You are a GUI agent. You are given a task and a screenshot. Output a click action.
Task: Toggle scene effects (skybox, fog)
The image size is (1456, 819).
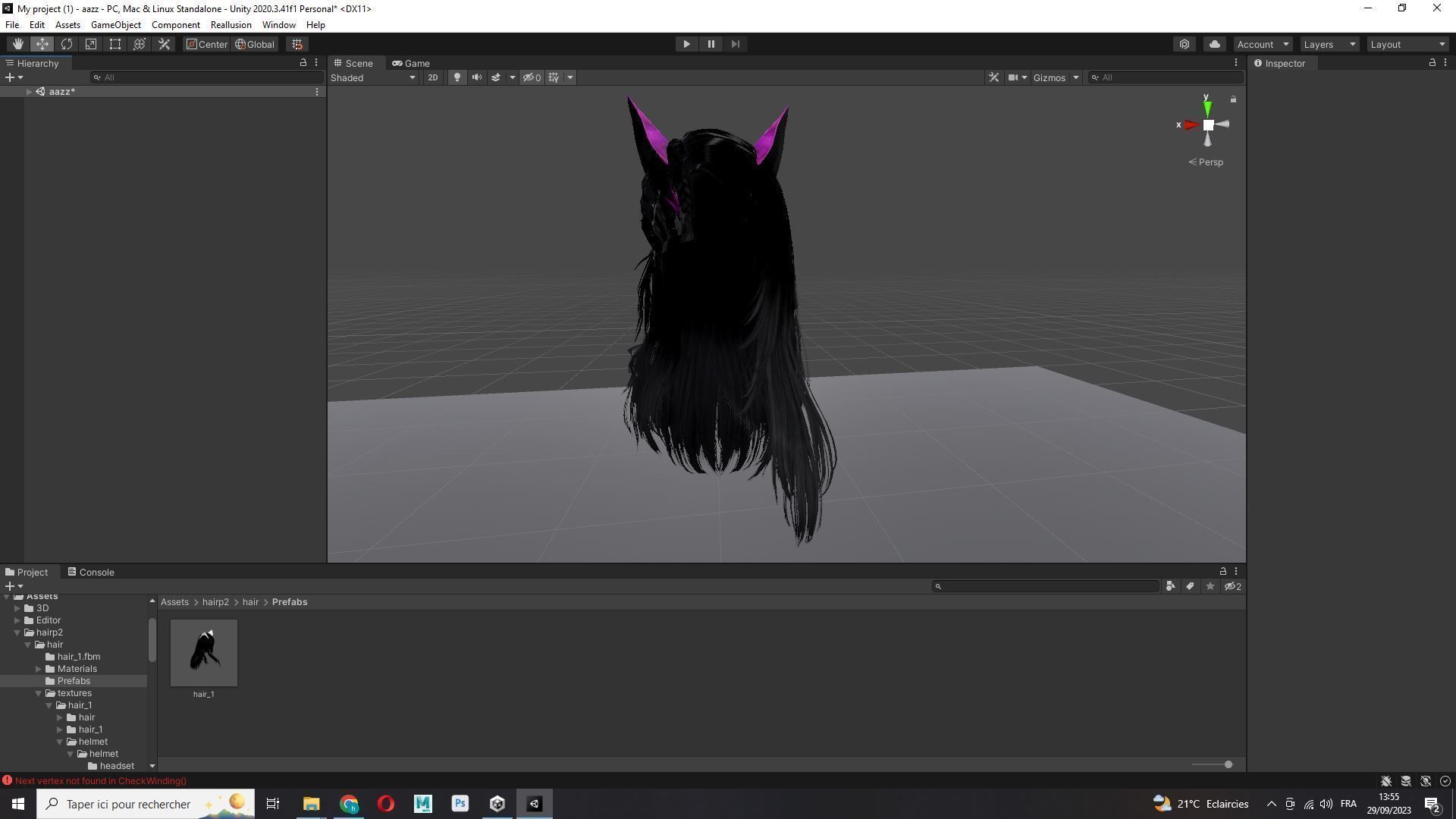coord(496,77)
